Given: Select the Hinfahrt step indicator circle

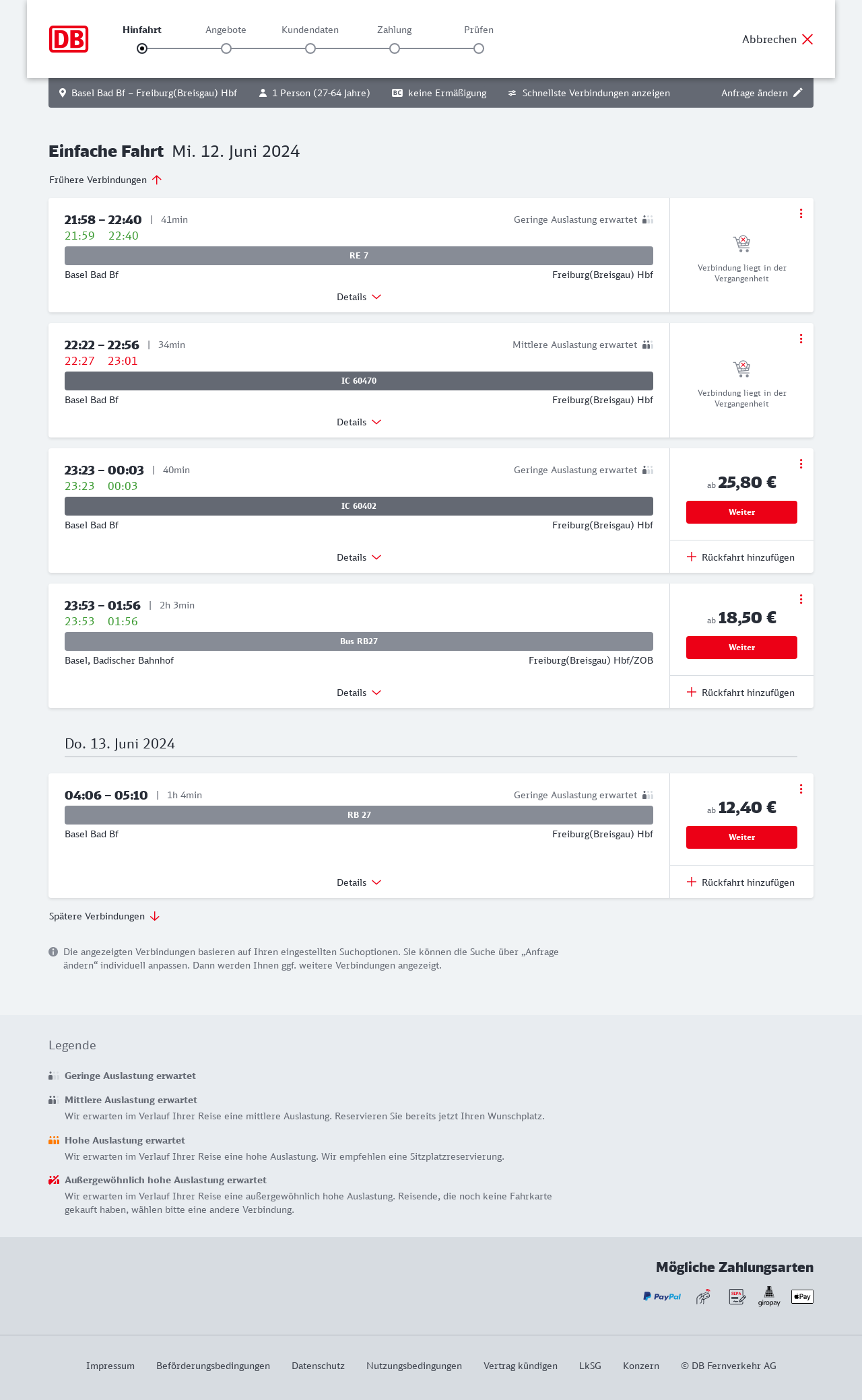Looking at the screenshot, I should 142,48.
